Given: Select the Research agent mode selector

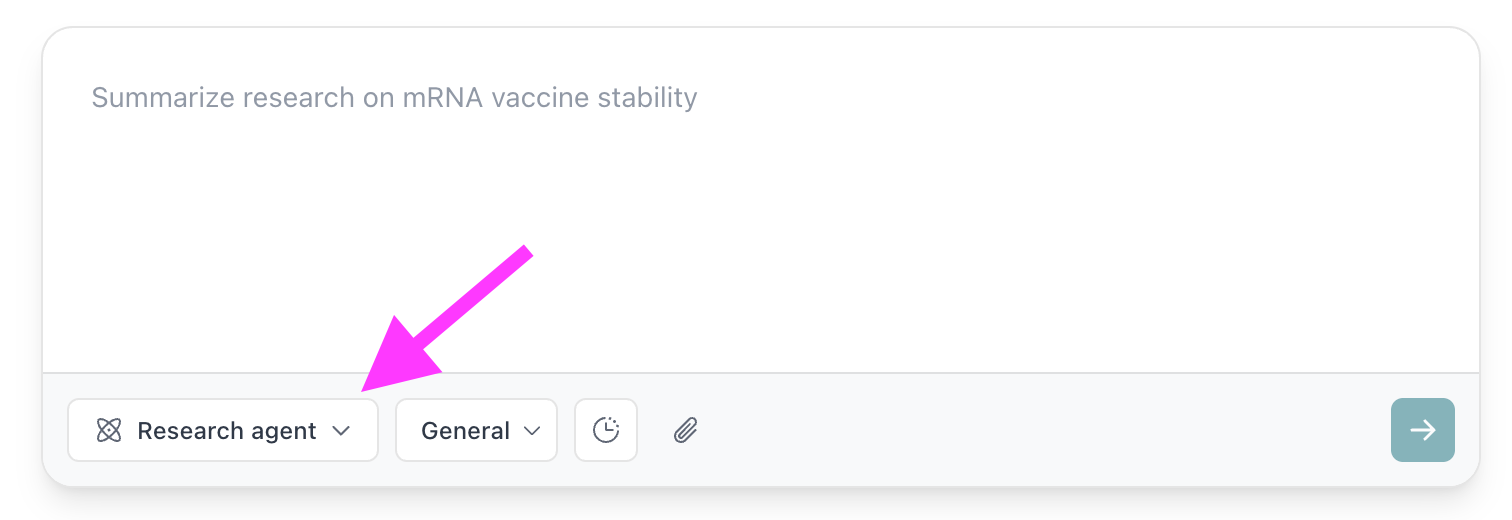Looking at the screenshot, I should [223, 431].
